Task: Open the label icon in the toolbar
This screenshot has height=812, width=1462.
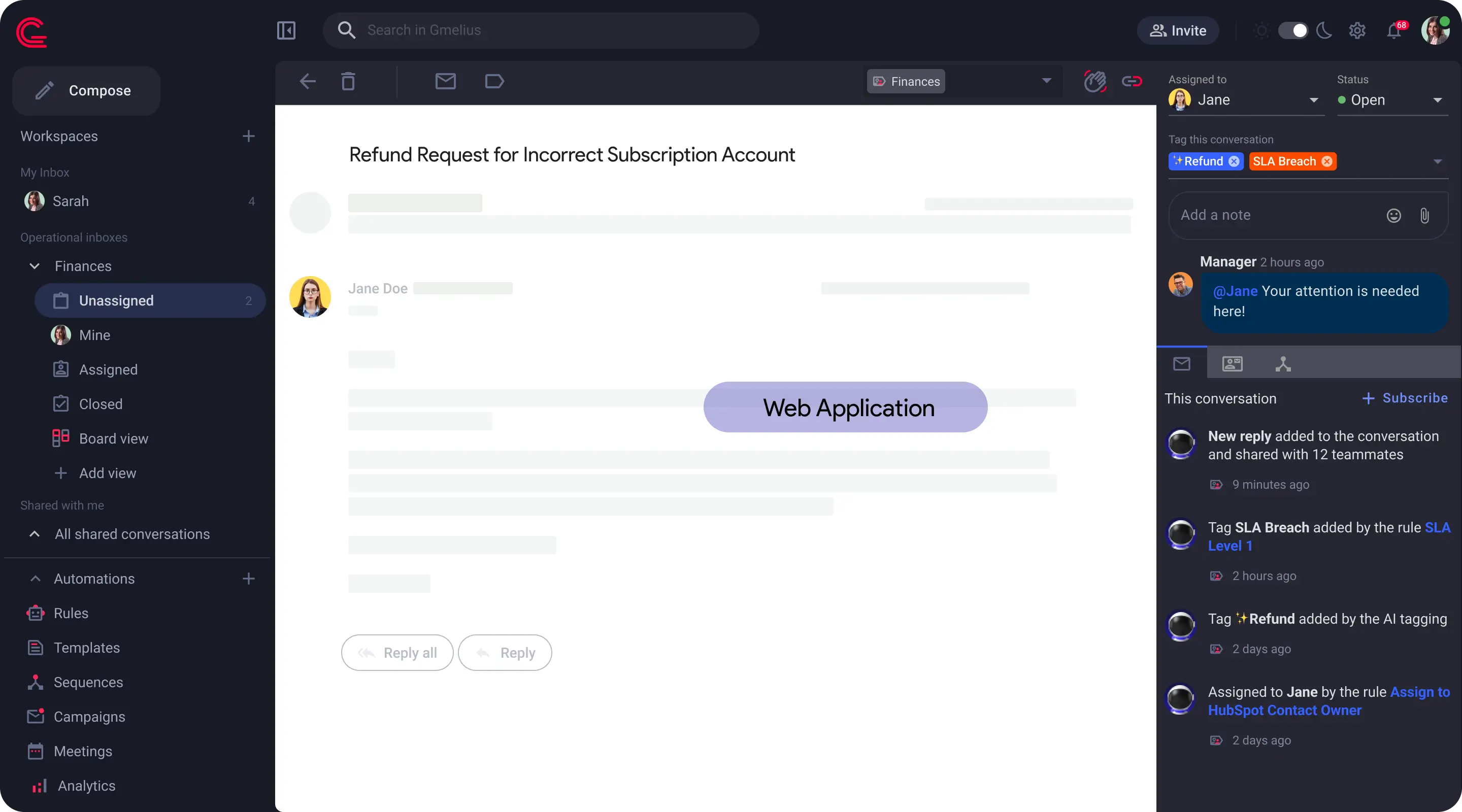Action: [x=494, y=81]
